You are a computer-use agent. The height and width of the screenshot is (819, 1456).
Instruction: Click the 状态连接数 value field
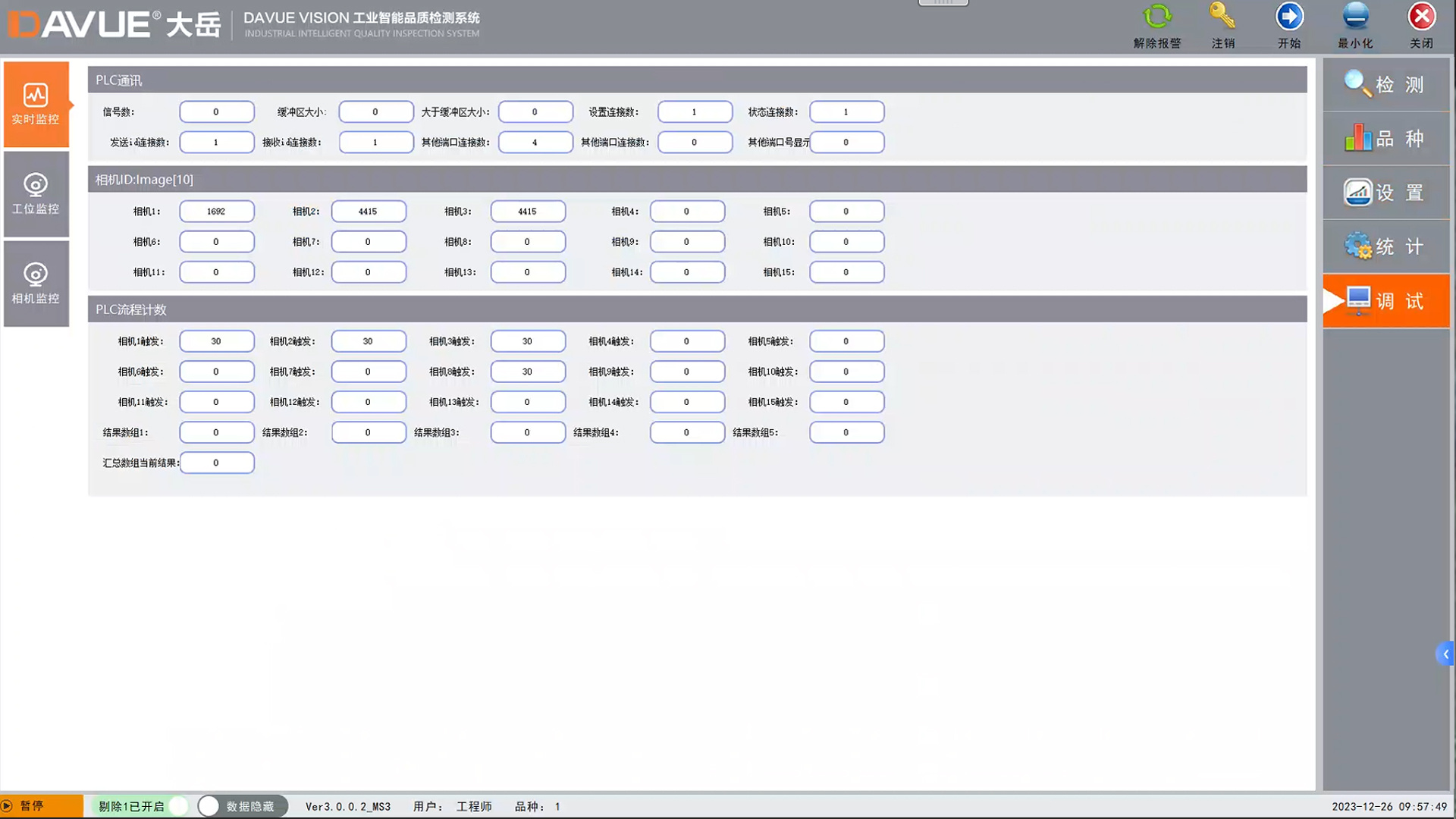(846, 111)
